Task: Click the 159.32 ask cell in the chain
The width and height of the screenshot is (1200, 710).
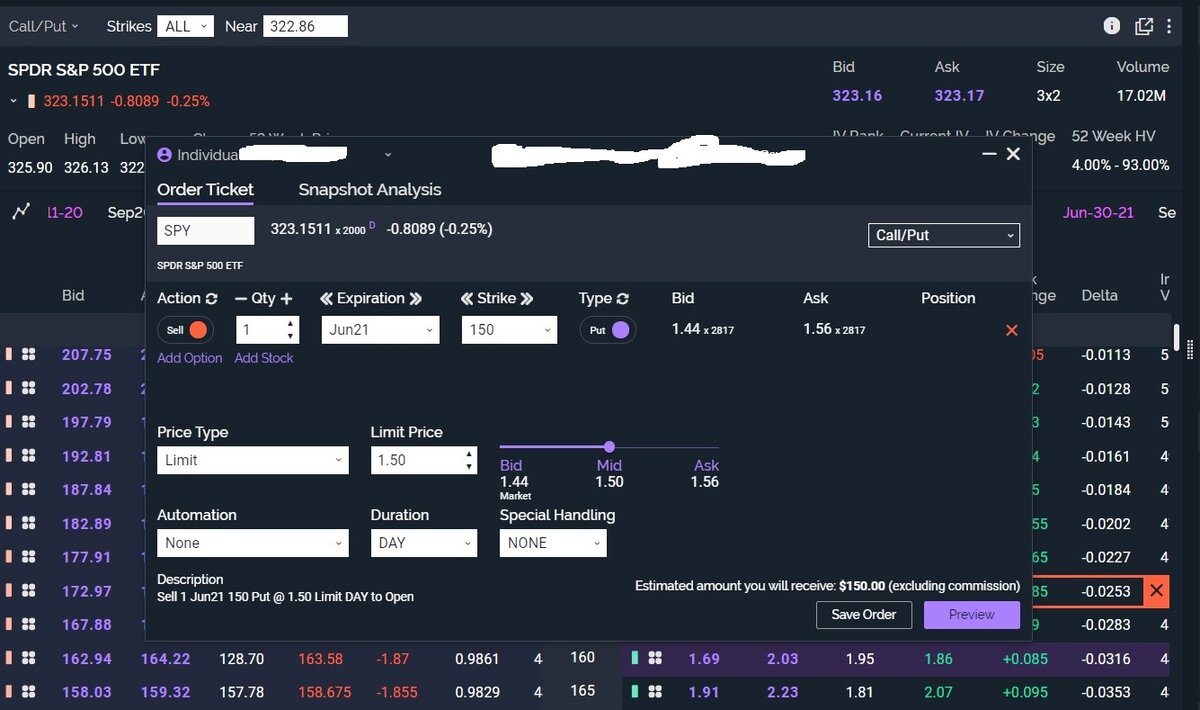Action: click(165, 692)
